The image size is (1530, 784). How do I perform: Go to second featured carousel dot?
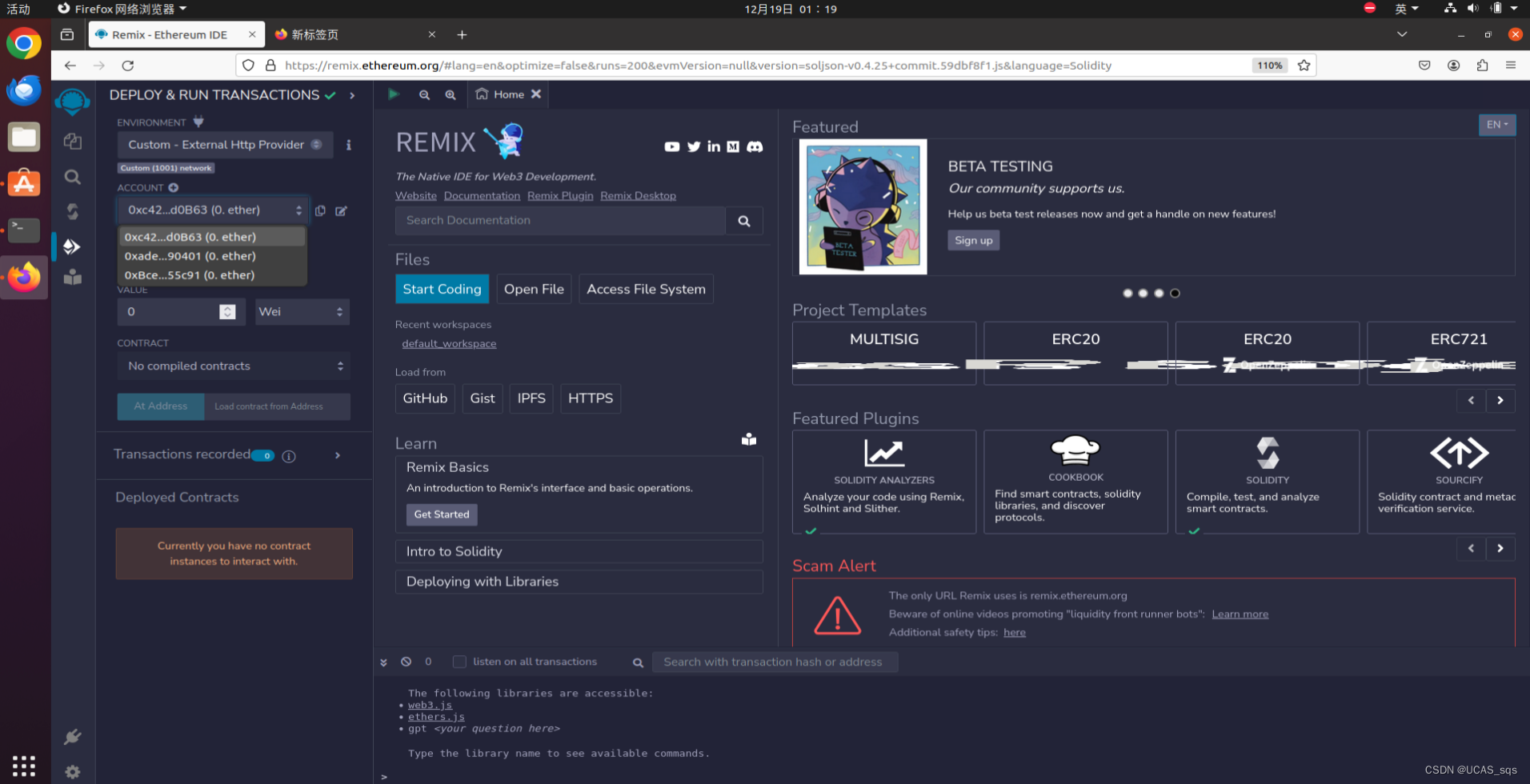pos(1143,294)
